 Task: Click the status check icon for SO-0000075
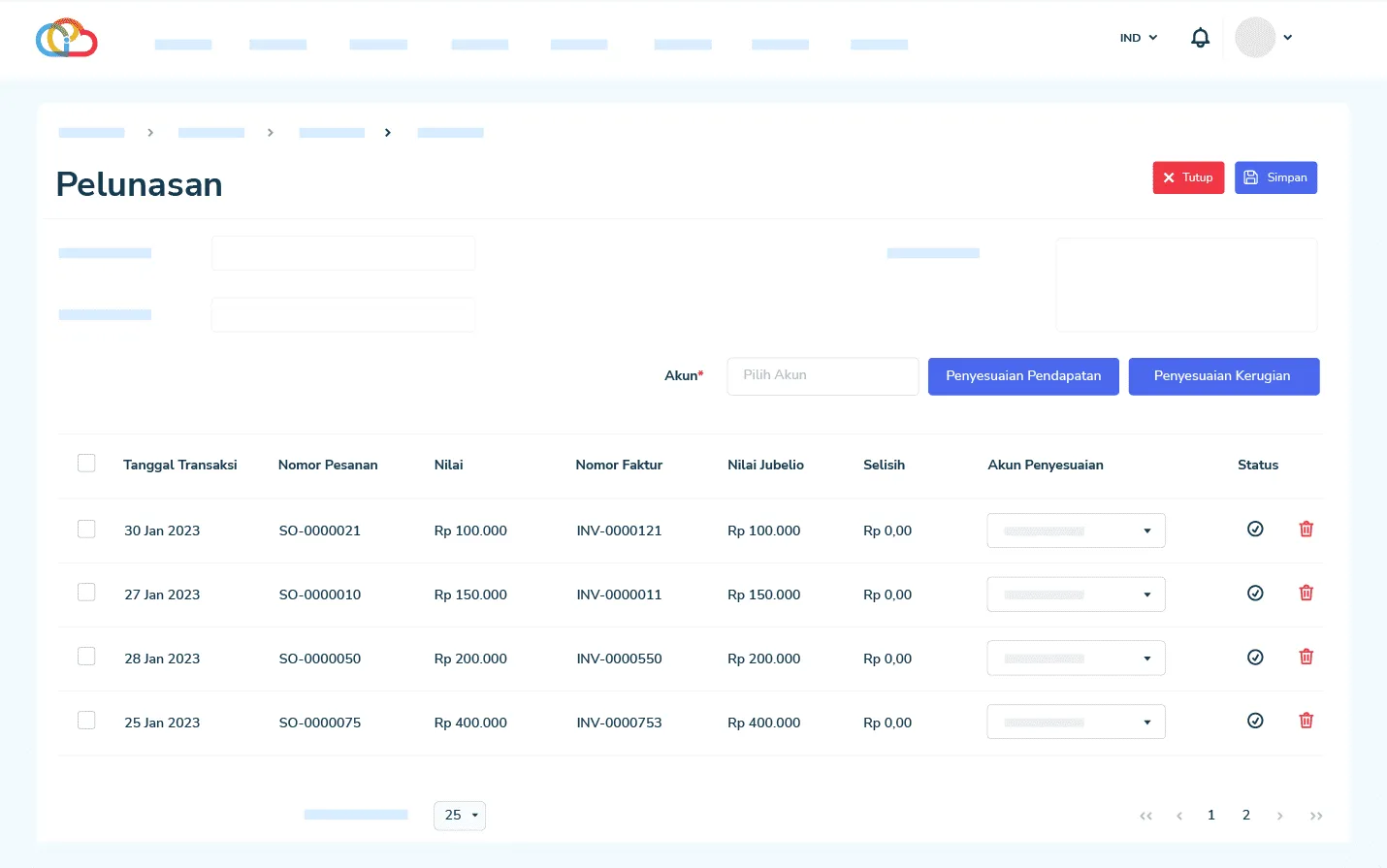point(1255,721)
